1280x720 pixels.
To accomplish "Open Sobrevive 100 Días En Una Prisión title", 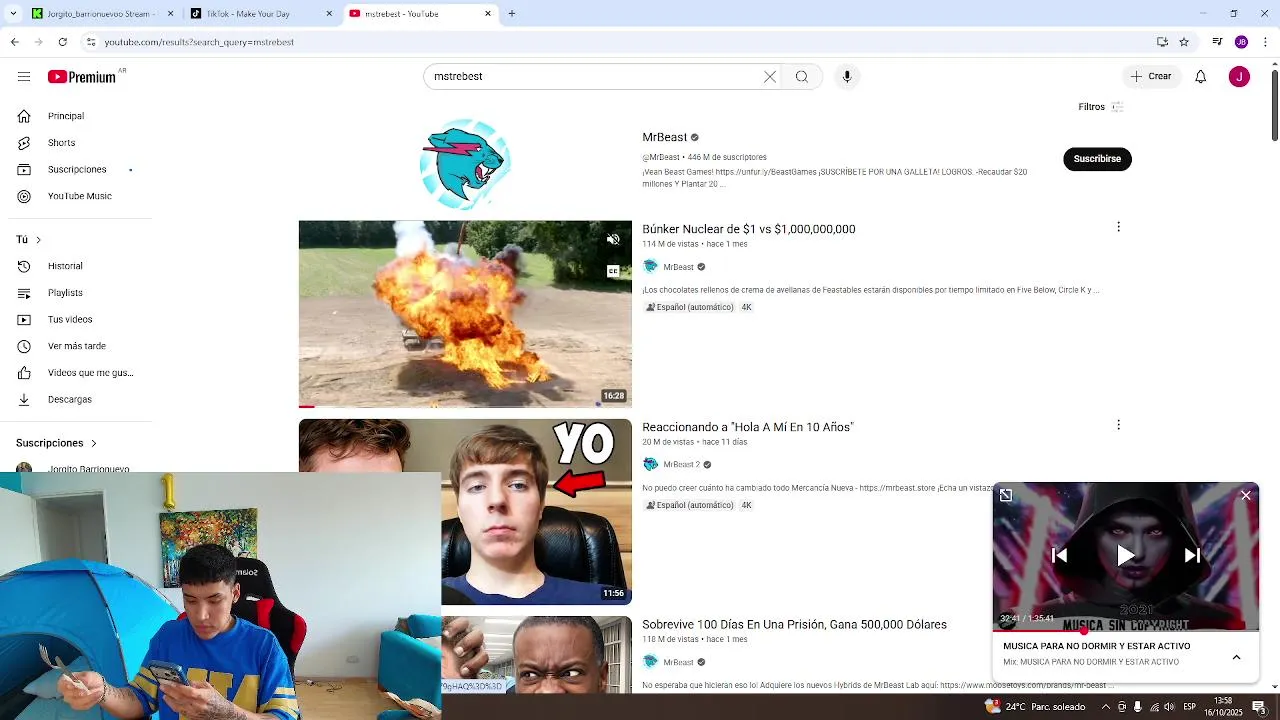I will [794, 625].
